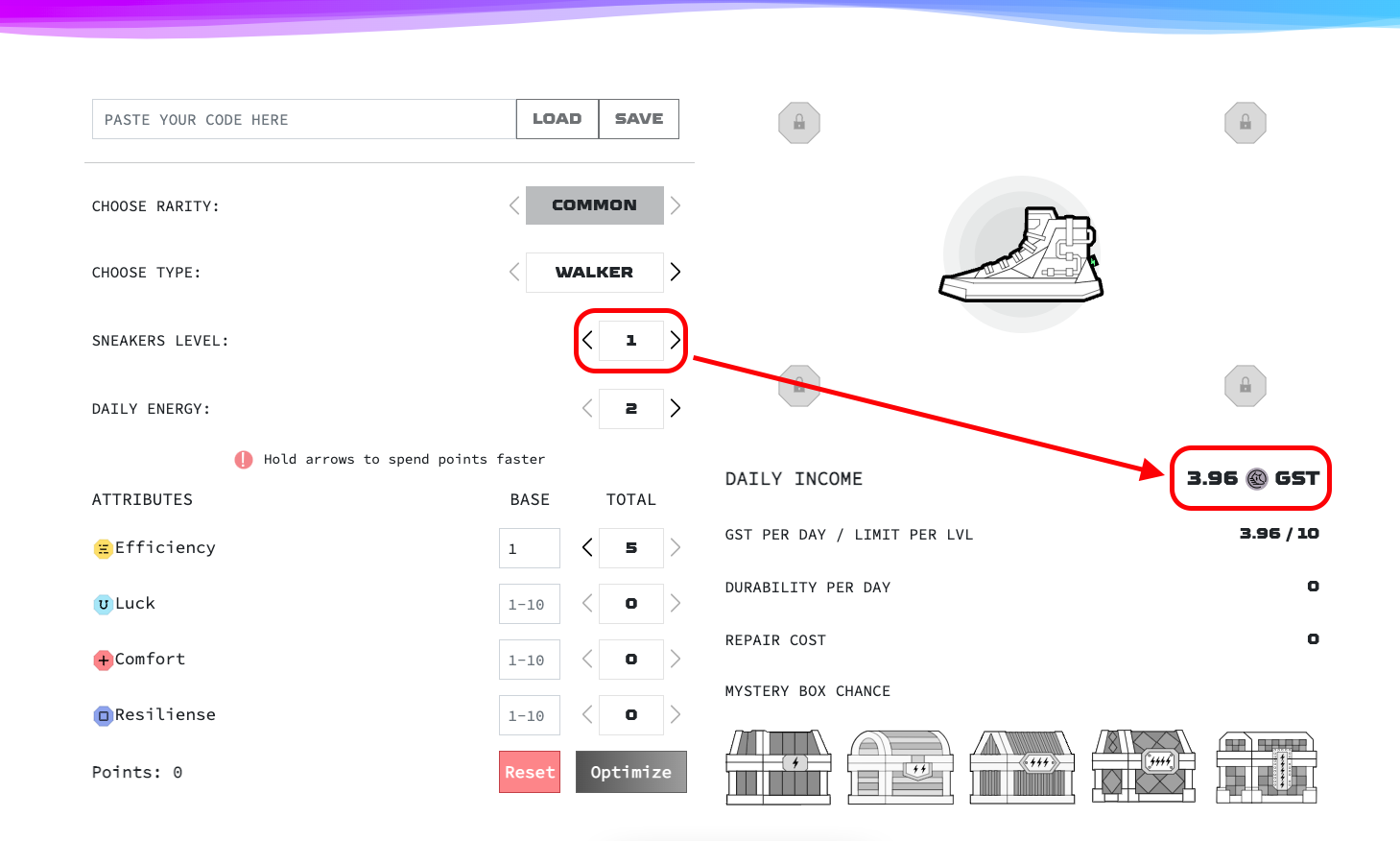Click the bottom-left locked gem socket
1400x841 pixels.
click(798, 386)
